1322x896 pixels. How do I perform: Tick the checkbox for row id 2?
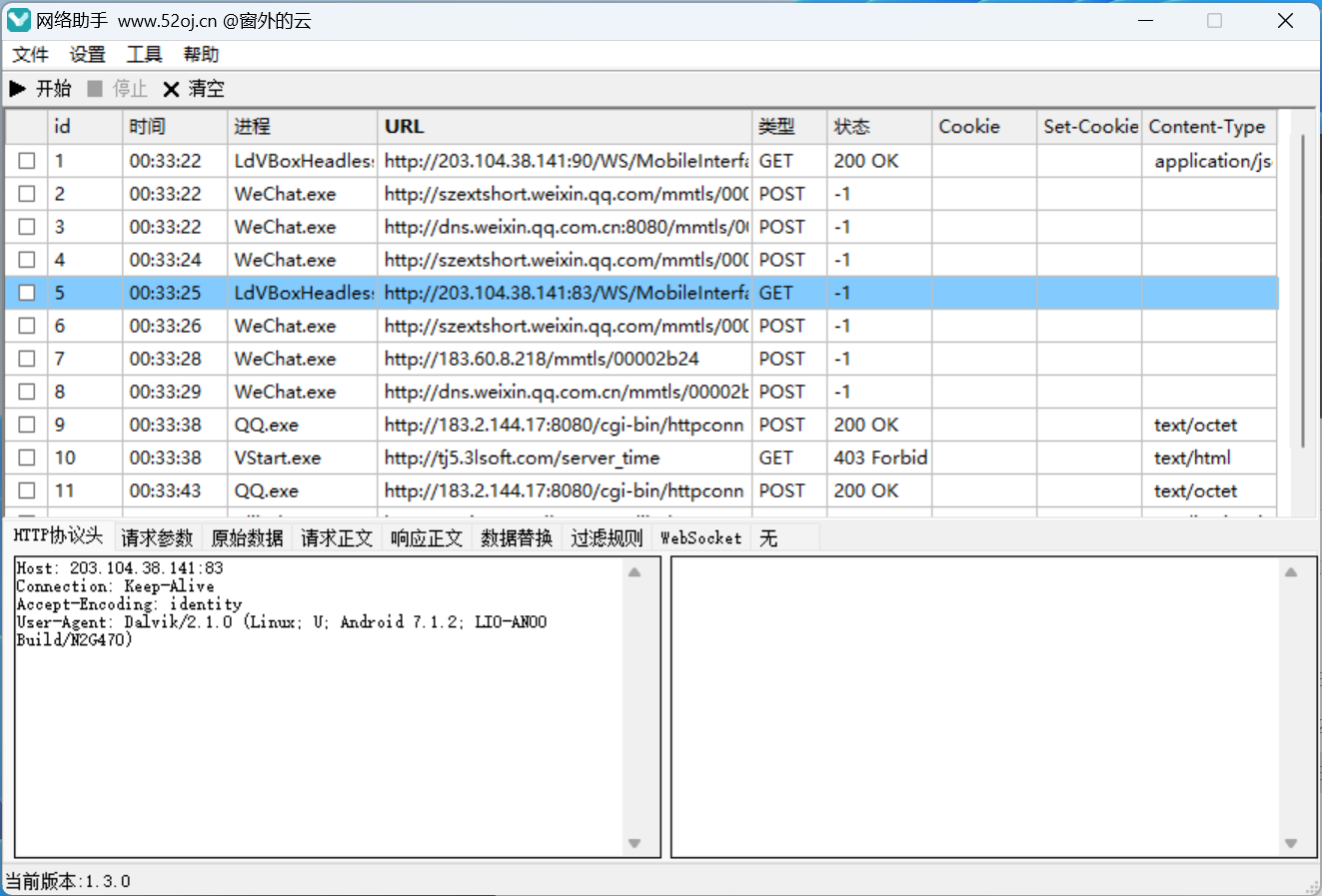coord(27,194)
